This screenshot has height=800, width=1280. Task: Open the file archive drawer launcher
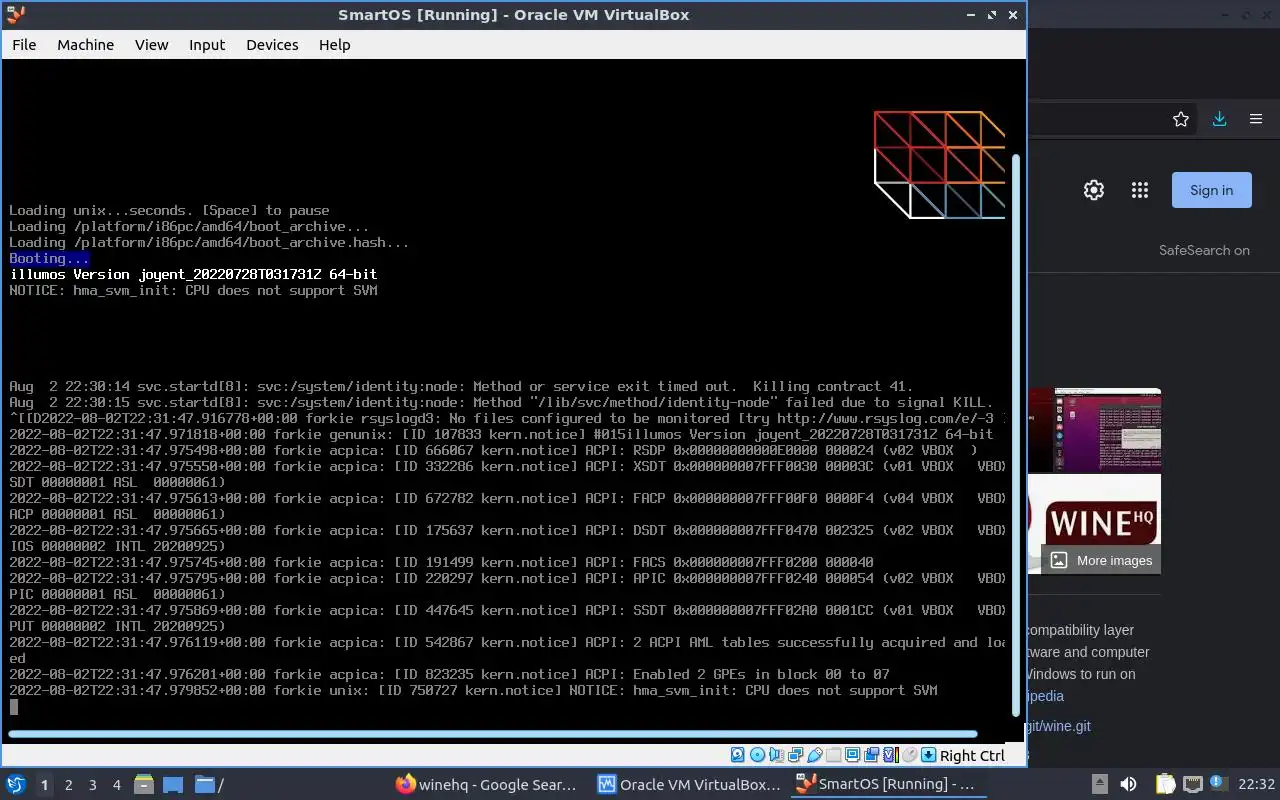[x=143, y=785]
